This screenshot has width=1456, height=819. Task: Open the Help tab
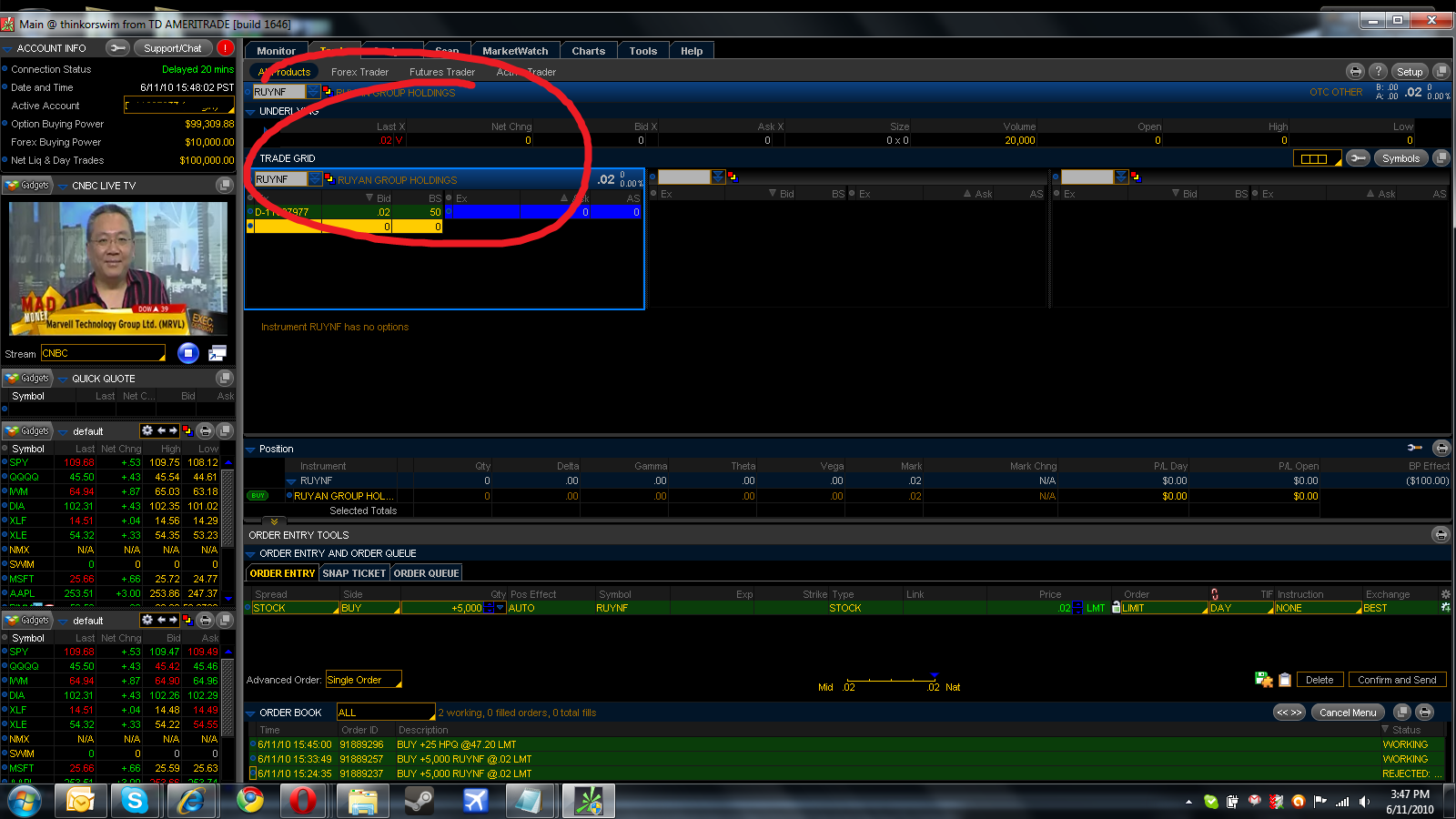tap(692, 51)
